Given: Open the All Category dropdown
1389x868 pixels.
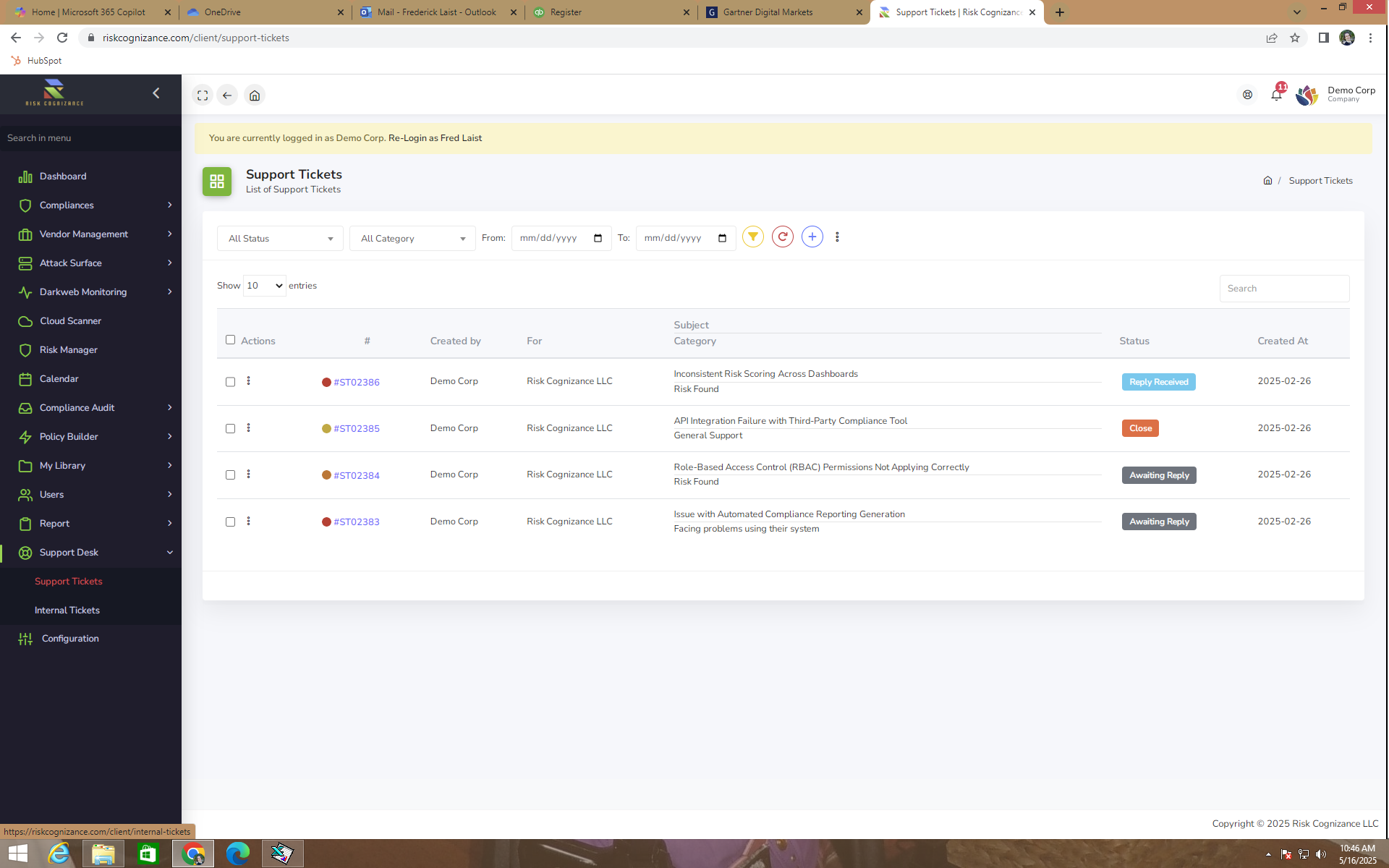Looking at the screenshot, I should pos(412,238).
